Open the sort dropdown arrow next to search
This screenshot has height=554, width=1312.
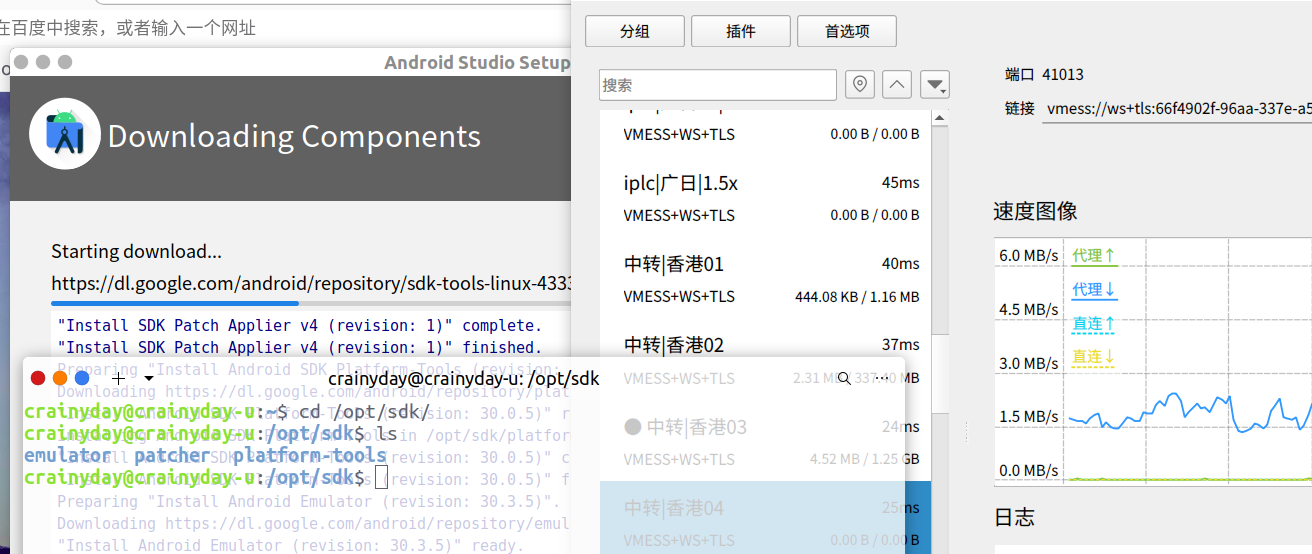934,85
